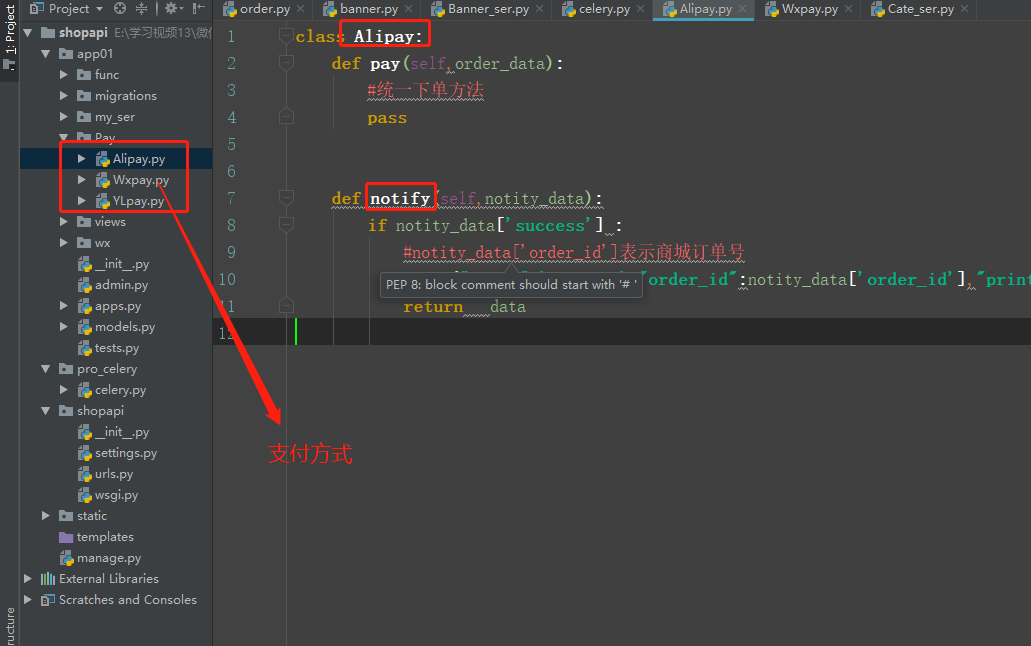The height and width of the screenshot is (646, 1031).
Task: Collapse the pro_celery folder
Action: coord(46,369)
